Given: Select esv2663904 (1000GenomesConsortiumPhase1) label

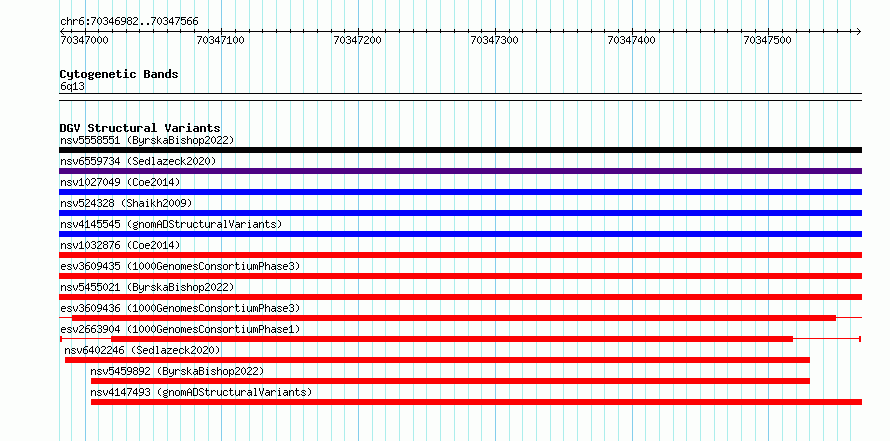Looking at the screenshot, I should click(x=180, y=329).
